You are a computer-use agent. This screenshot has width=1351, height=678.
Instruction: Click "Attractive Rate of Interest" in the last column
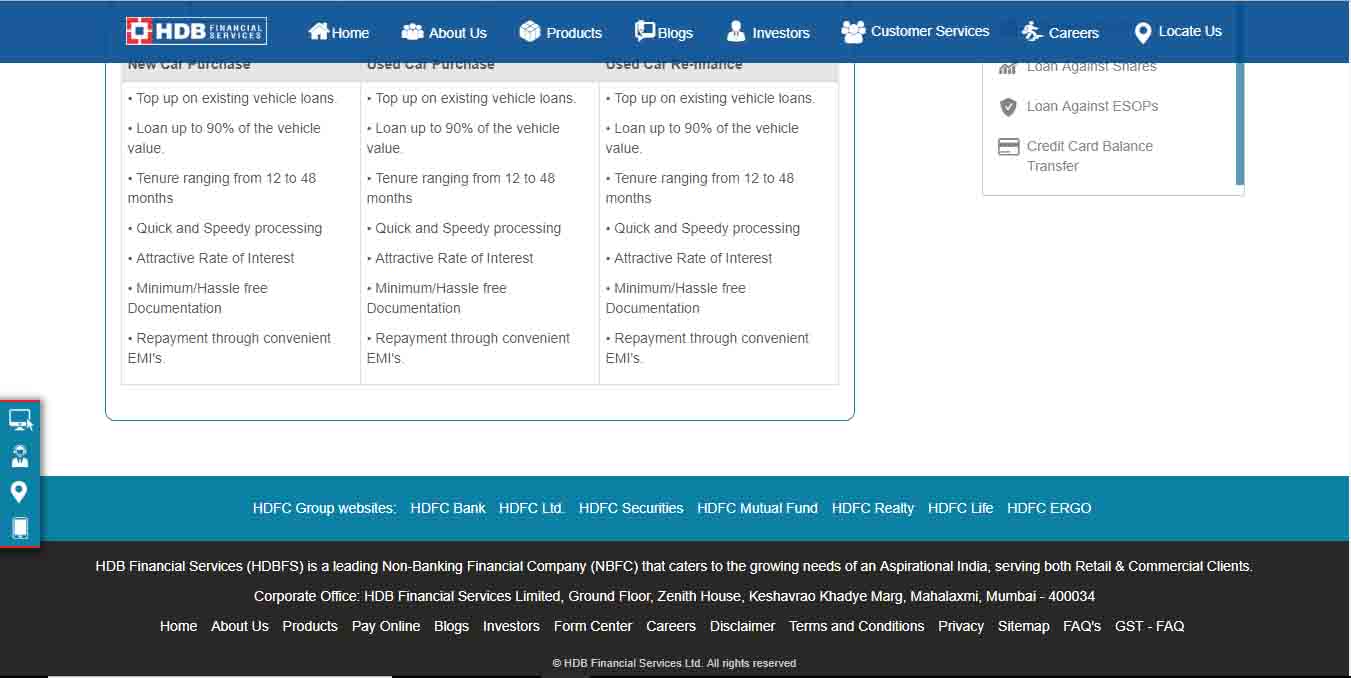click(689, 258)
